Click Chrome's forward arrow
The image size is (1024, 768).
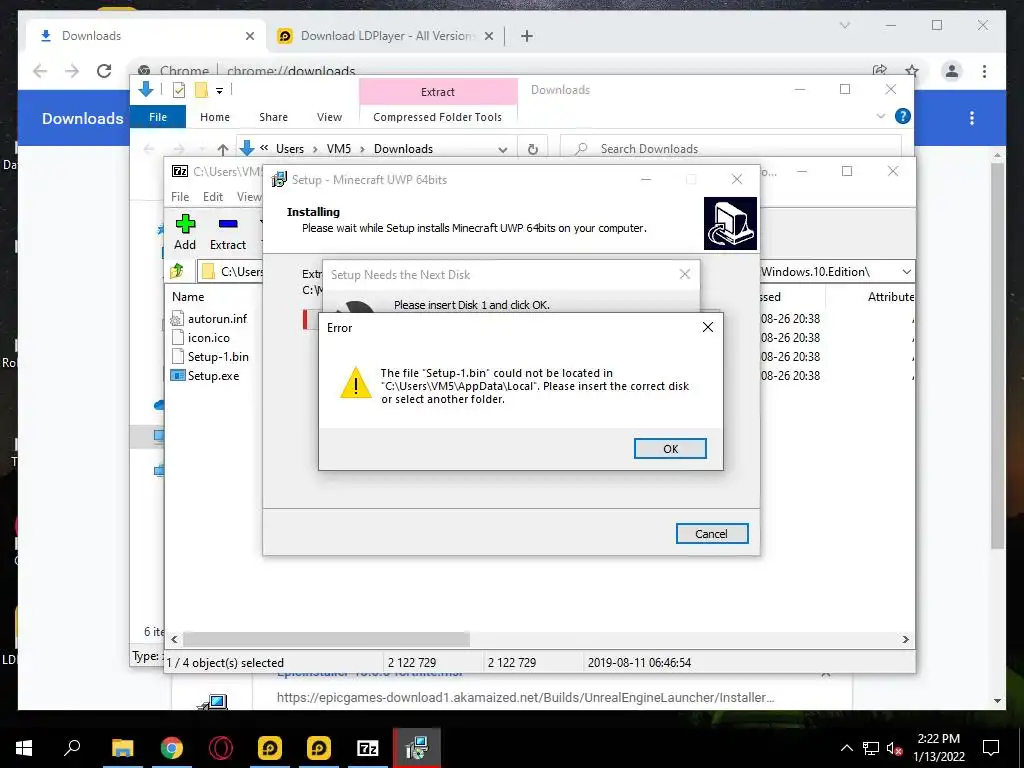pos(72,71)
